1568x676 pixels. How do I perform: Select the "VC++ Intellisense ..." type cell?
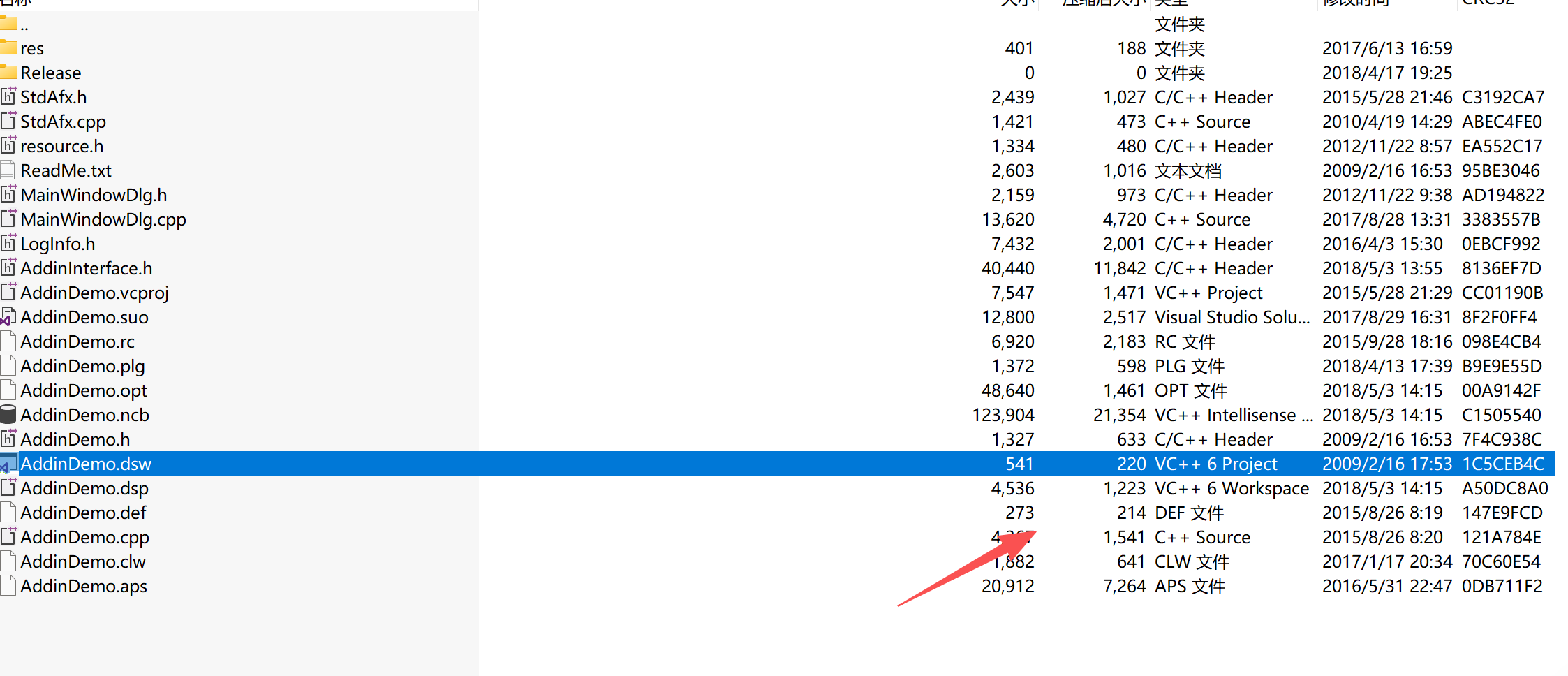tap(1234, 415)
